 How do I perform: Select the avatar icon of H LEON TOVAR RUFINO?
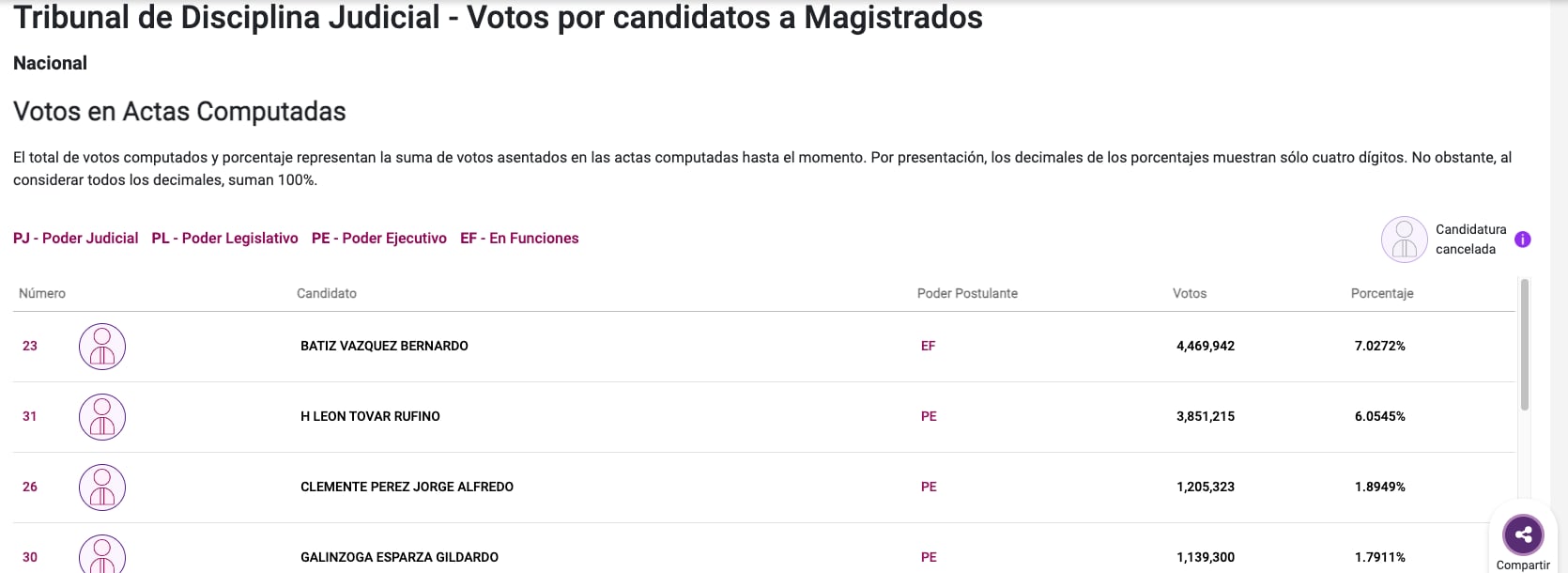coord(101,416)
